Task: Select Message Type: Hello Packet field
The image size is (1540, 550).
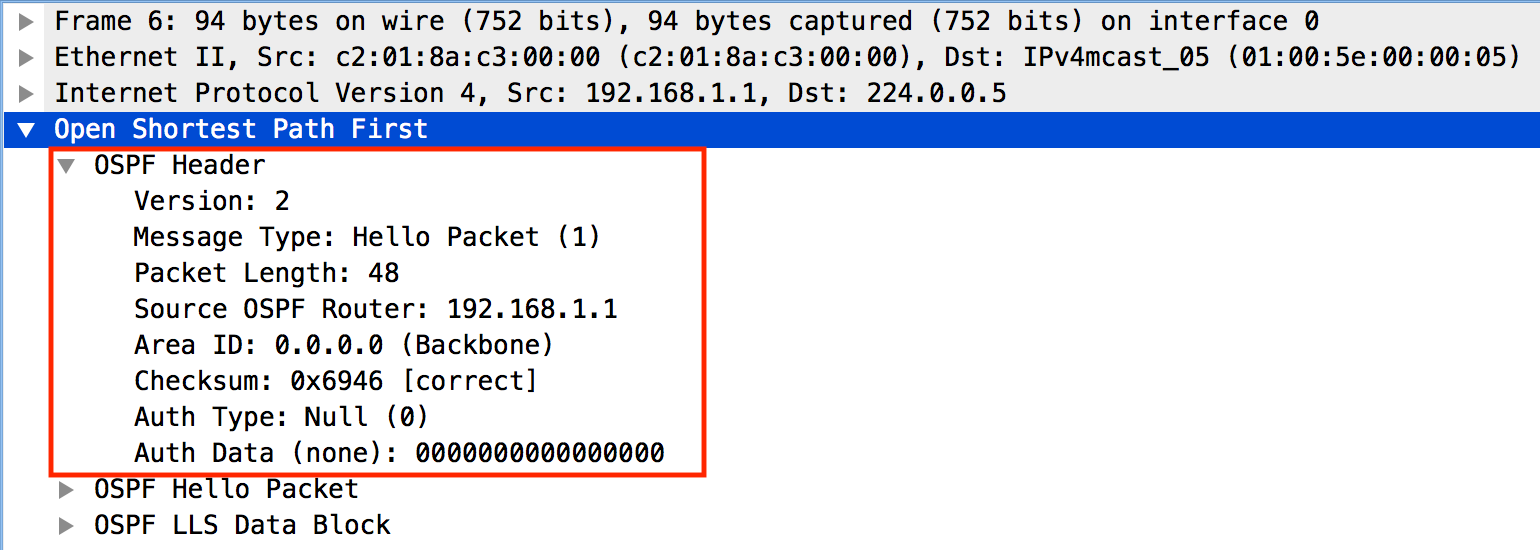Action: (x=366, y=237)
